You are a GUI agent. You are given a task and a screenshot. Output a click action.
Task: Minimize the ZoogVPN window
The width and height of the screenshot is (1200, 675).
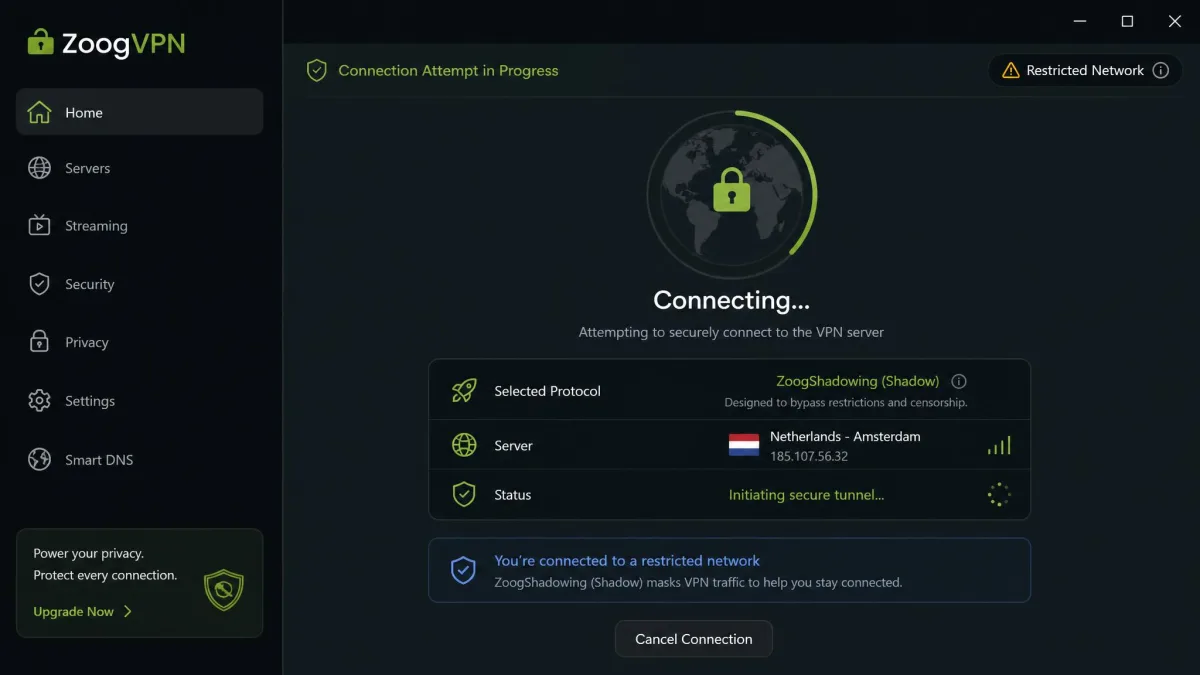point(1080,21)
